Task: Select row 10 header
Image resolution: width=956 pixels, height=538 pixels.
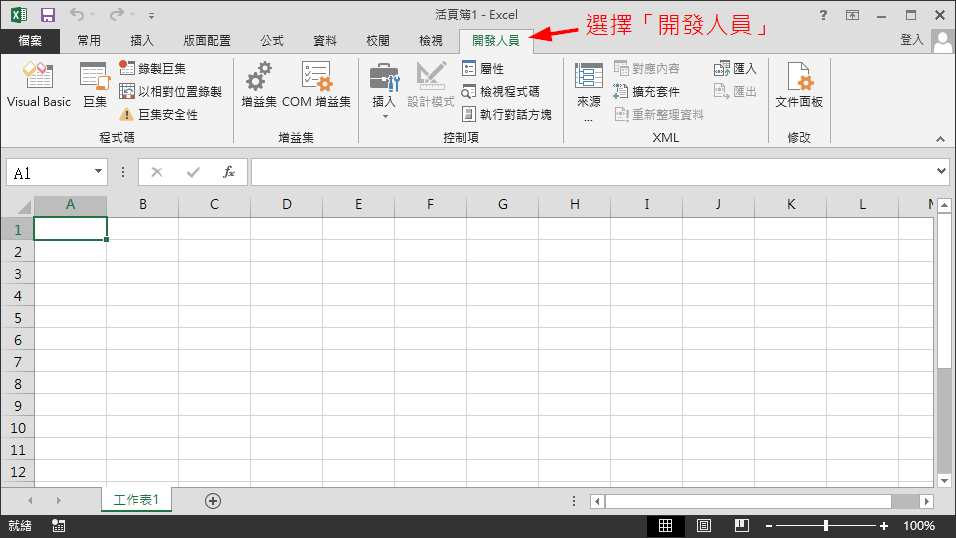Action: pyautogui.click(x=18, y=428)
